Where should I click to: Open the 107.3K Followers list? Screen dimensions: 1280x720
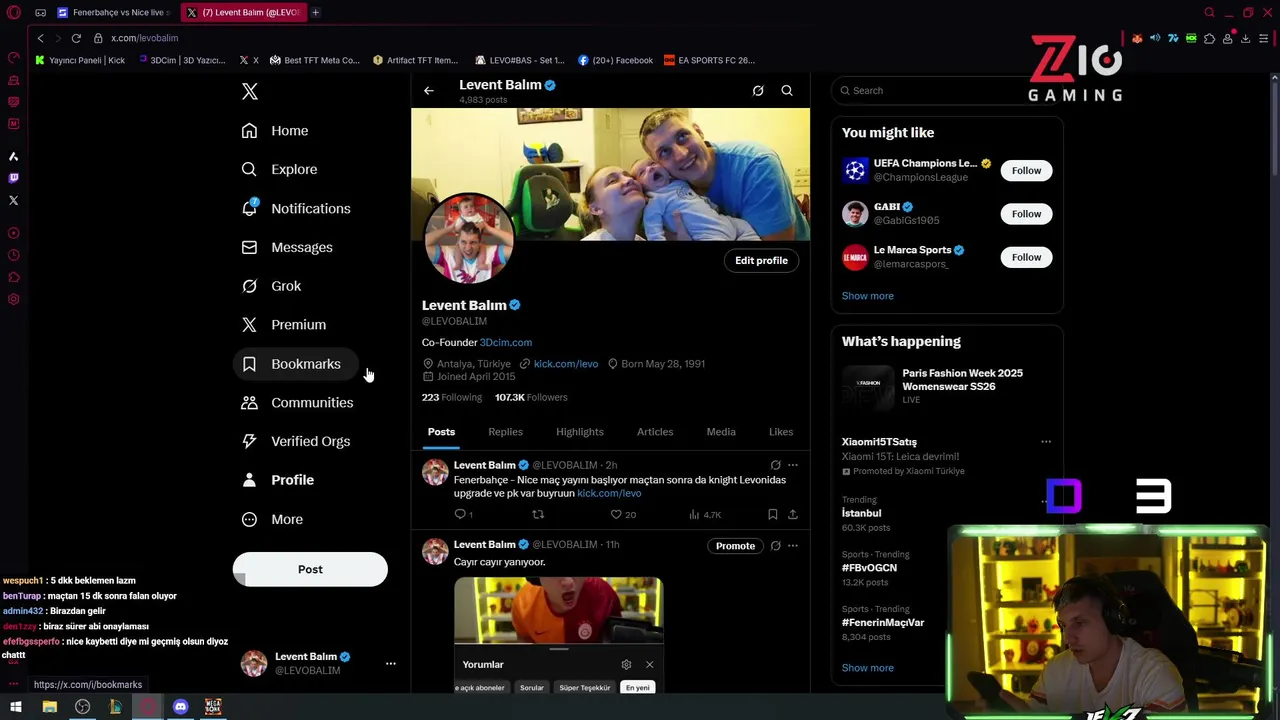531,397
